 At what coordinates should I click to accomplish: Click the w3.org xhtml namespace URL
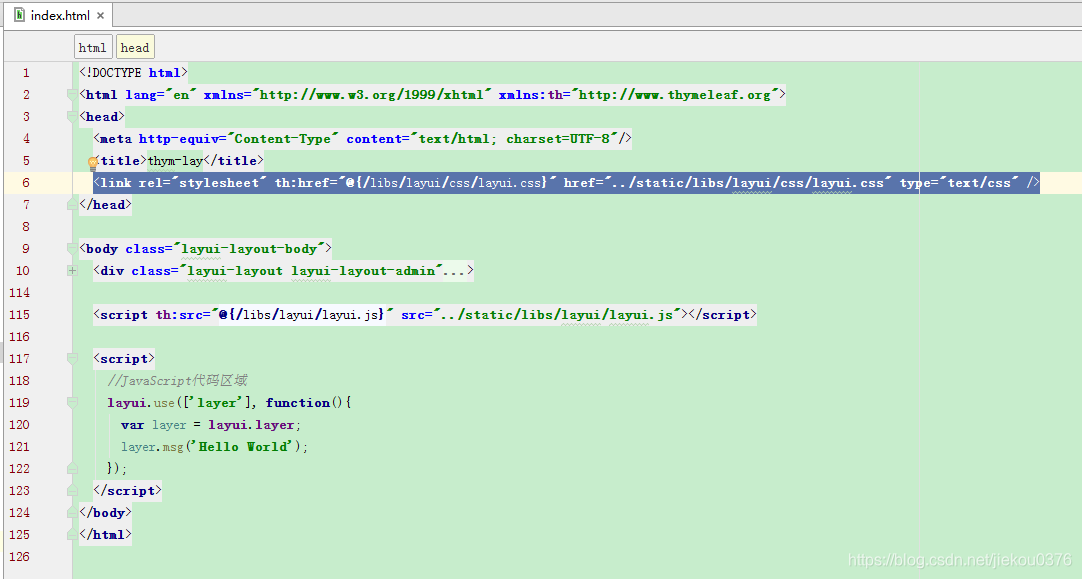372,95
